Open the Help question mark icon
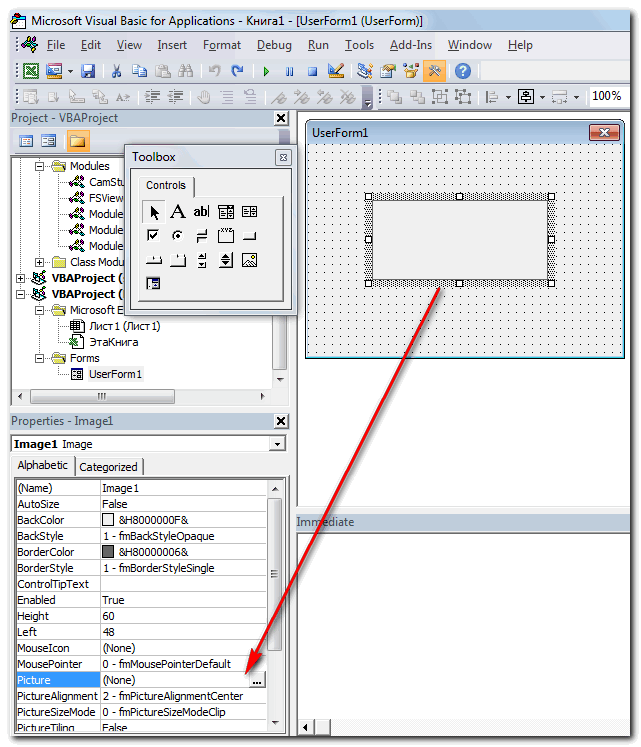This screenshot has width=641, height=747. 462,71
